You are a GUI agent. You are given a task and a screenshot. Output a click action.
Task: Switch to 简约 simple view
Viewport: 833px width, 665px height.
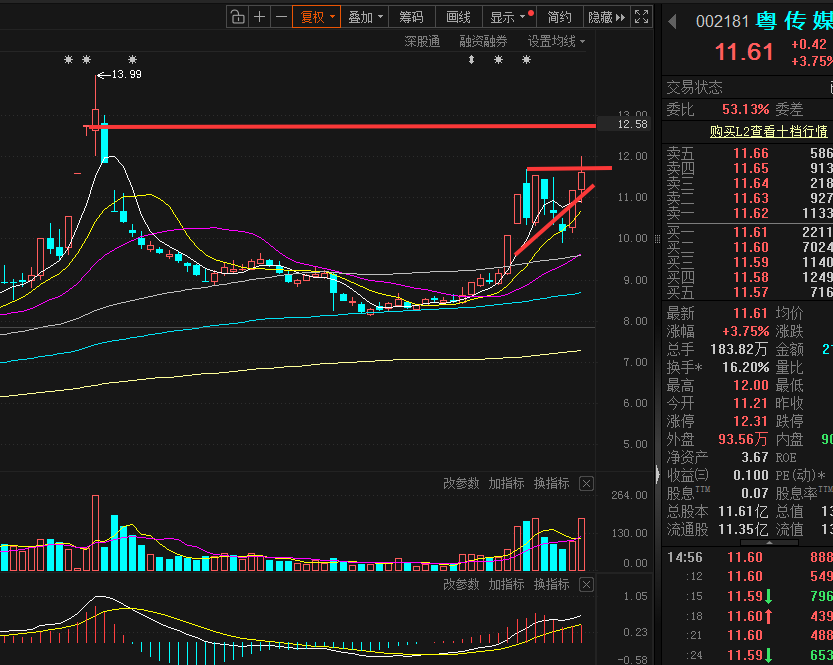tap(559, 17)
